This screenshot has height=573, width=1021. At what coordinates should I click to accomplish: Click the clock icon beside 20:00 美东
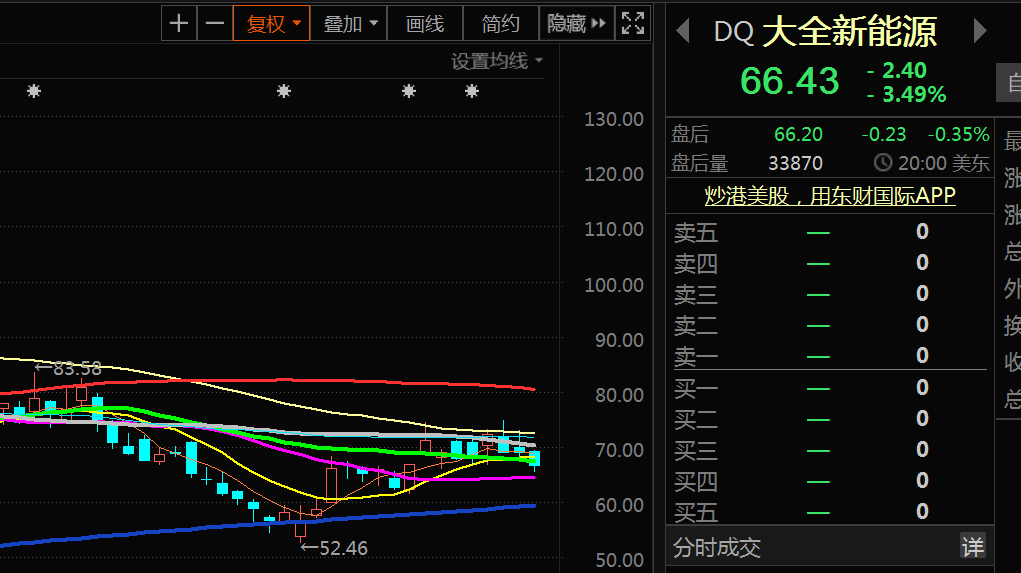tap(882, 162)
